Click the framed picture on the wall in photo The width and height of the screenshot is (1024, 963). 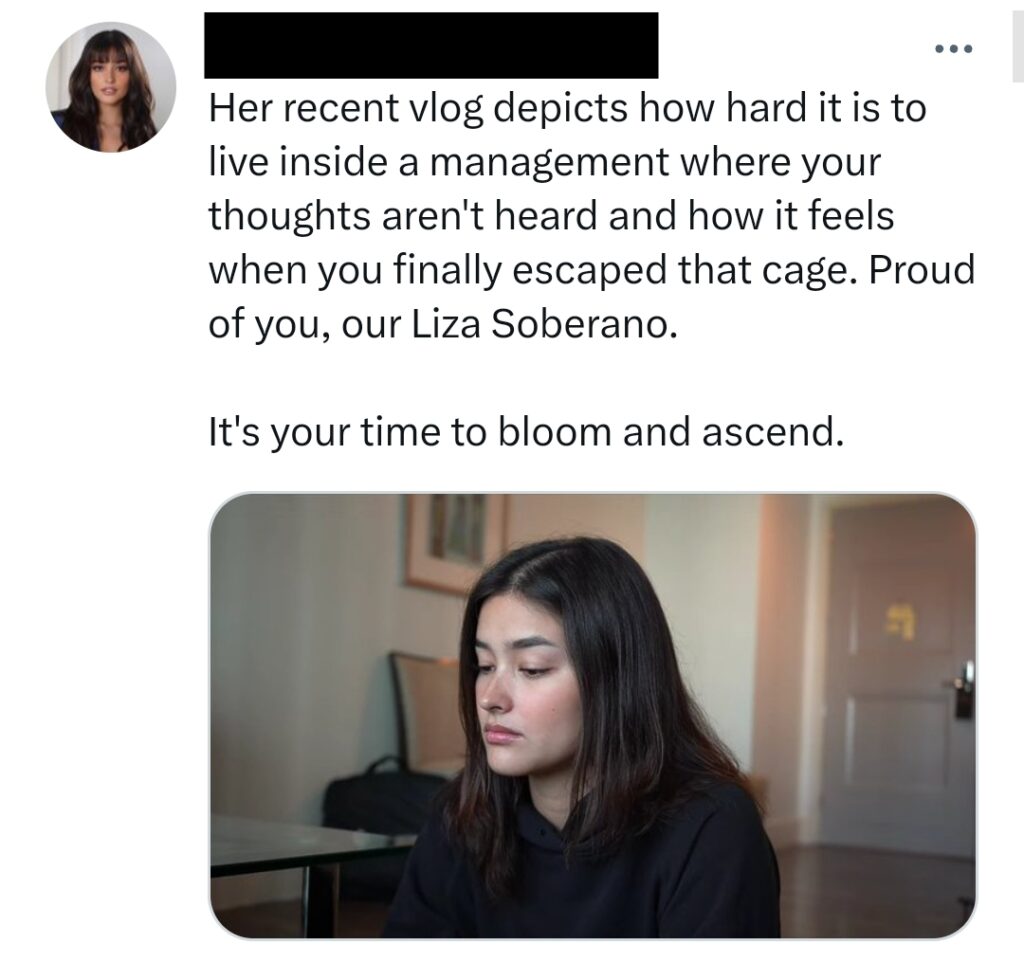click(x=454, y=541)
